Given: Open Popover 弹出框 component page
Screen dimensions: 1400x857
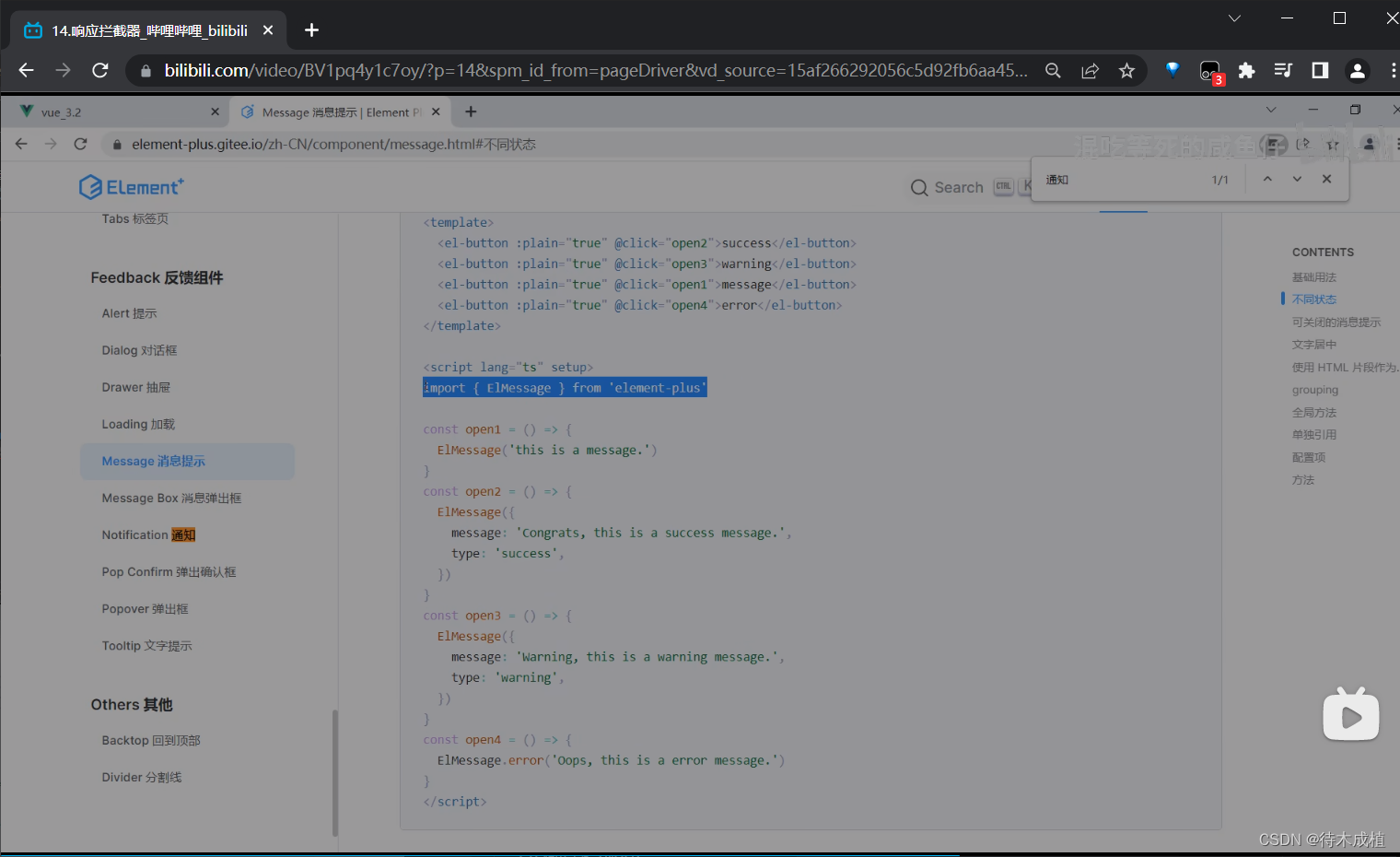Looking at the screenshot, I should click(145, 608).
